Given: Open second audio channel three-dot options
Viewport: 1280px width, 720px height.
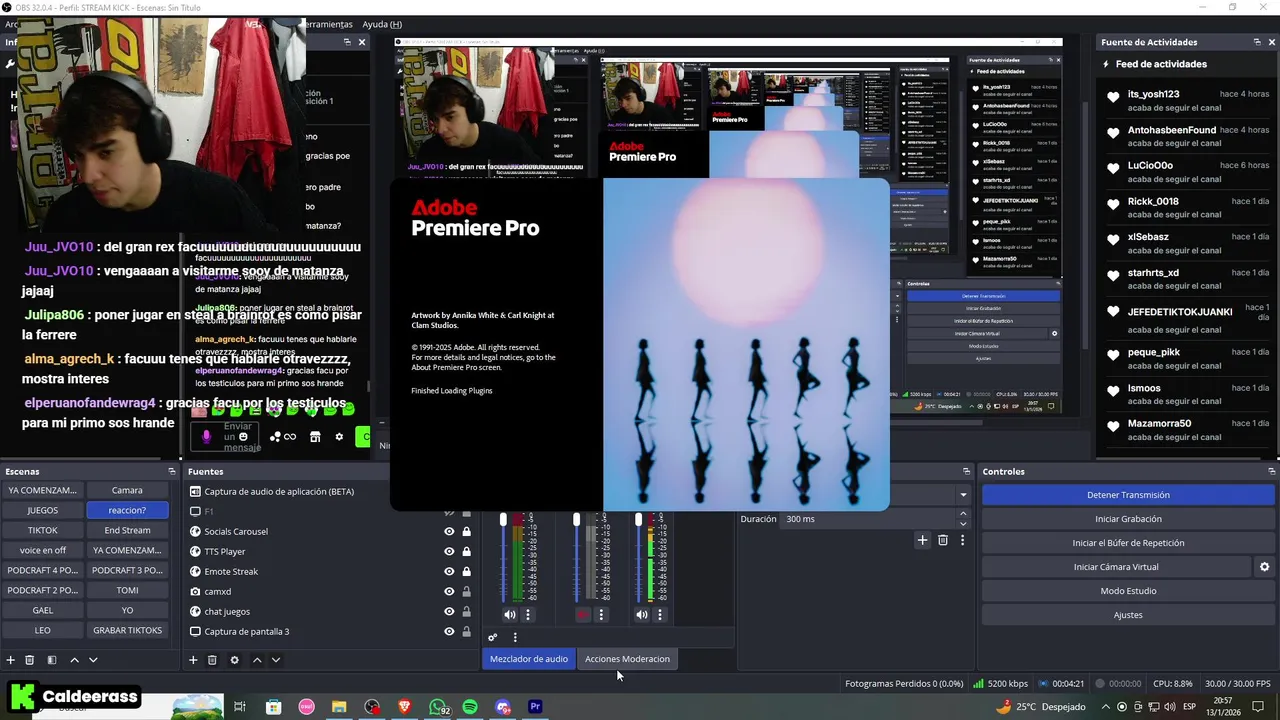Looking at the screenshot, I should click(x=601, y=615).
